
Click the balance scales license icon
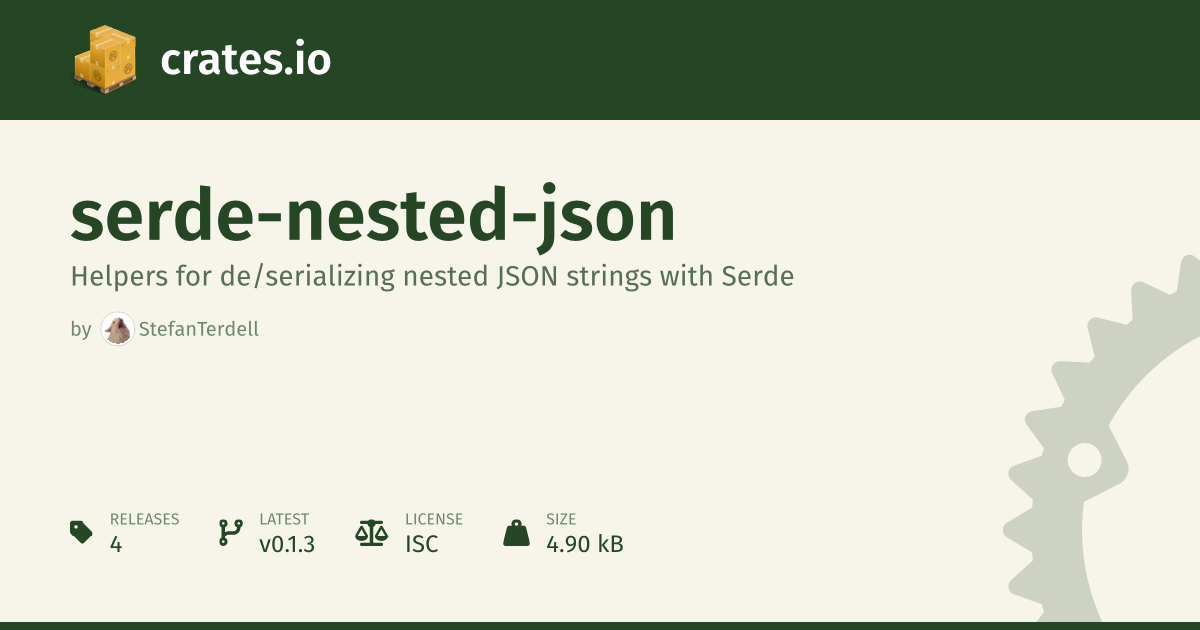click(371, 532)
